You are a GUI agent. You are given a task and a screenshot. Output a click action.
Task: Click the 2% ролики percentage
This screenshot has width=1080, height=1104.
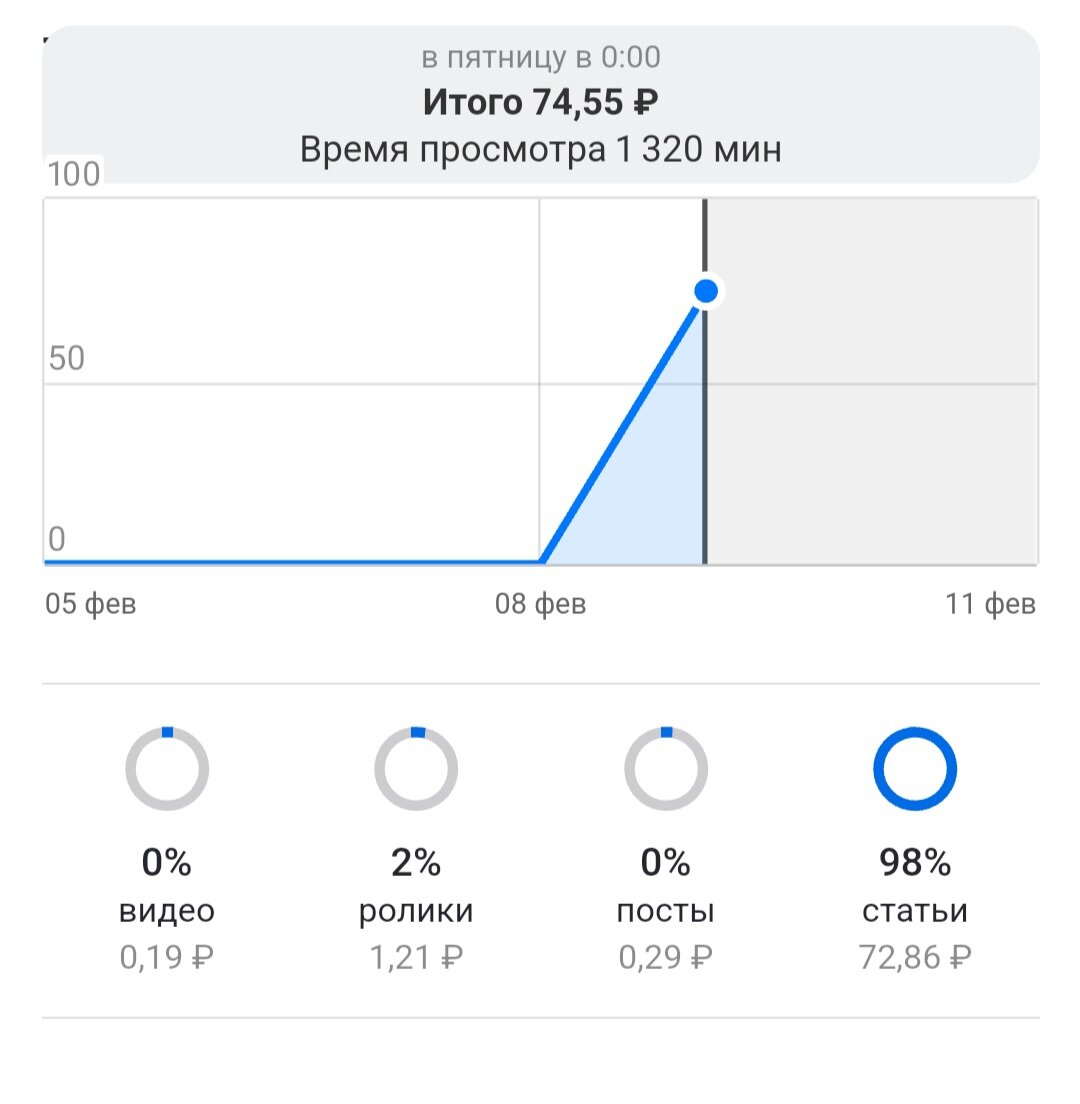click(416, 862)
